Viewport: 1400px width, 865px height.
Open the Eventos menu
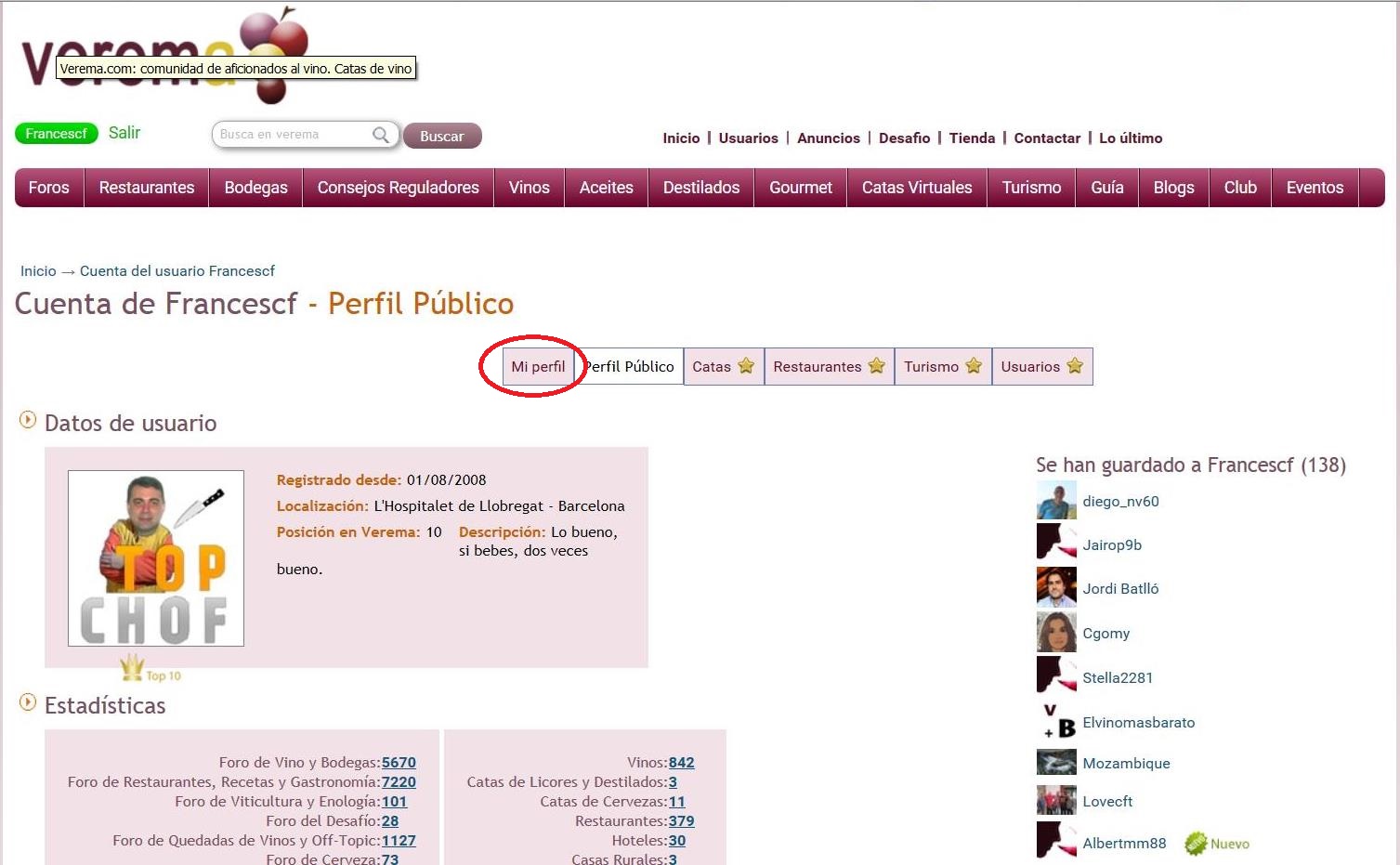point(1315,188)
